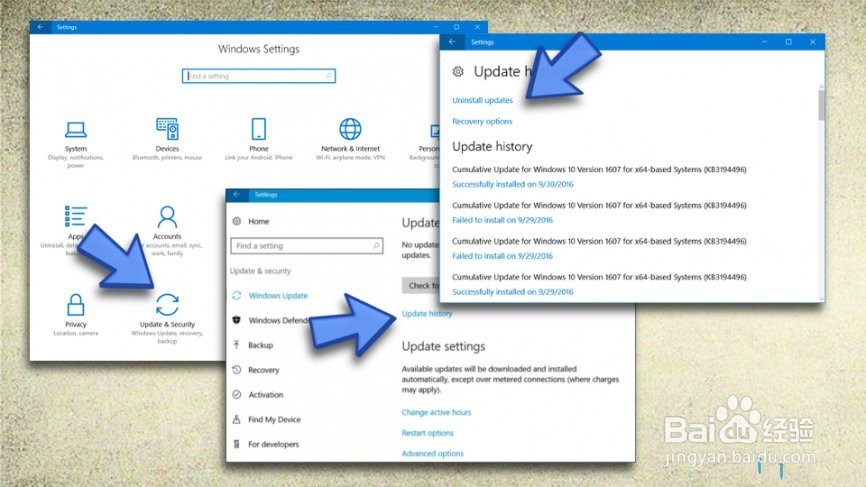Click Update settings heading text
This screenshot has width=866, height=487.
coord(443,346)
